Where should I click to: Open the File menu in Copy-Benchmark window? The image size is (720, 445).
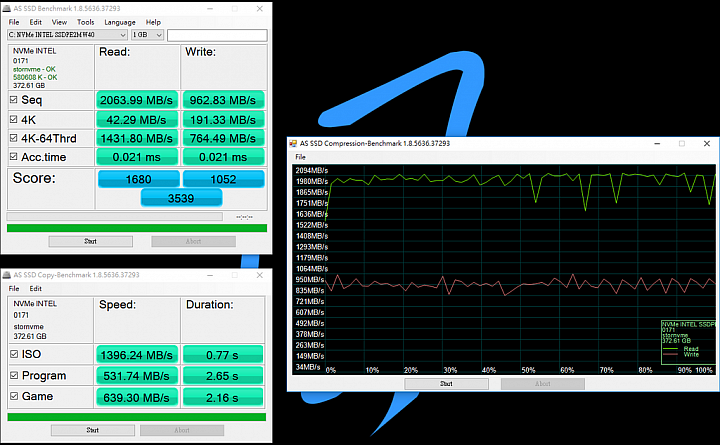pyautogui.click(x=14, y=288)
